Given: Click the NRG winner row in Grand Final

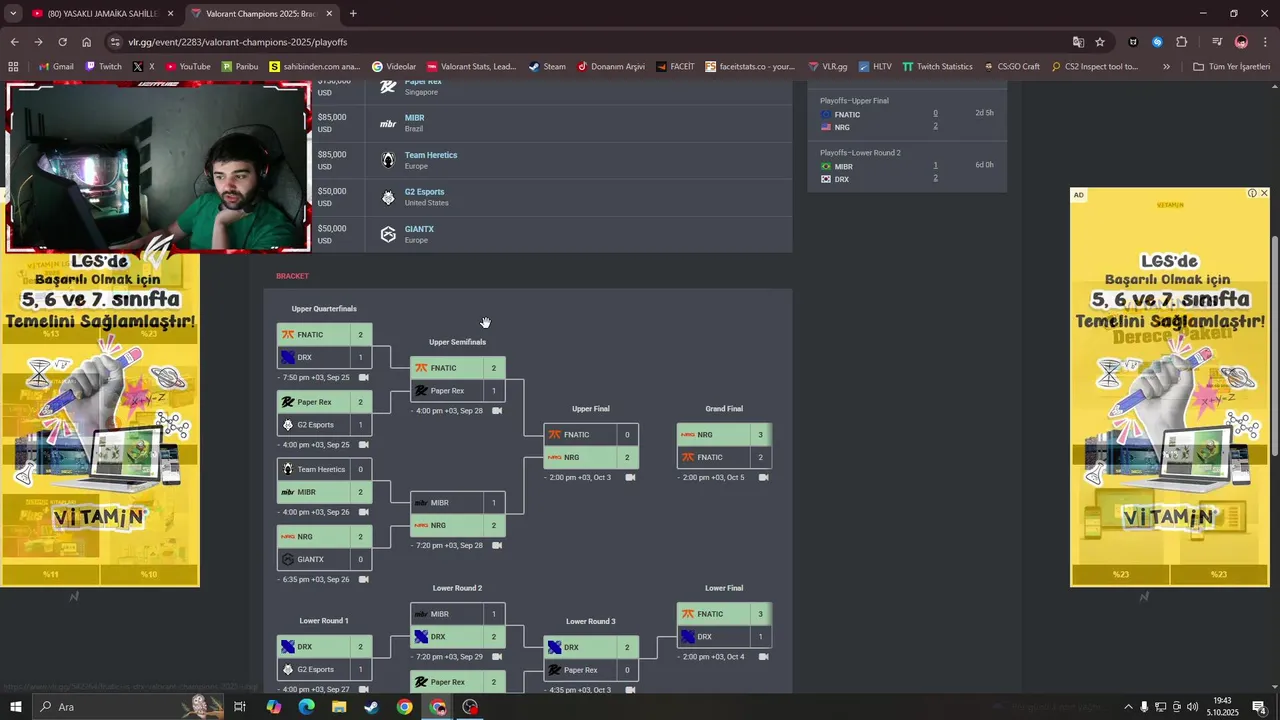Looking at the screenshot, I should [724, 435].
